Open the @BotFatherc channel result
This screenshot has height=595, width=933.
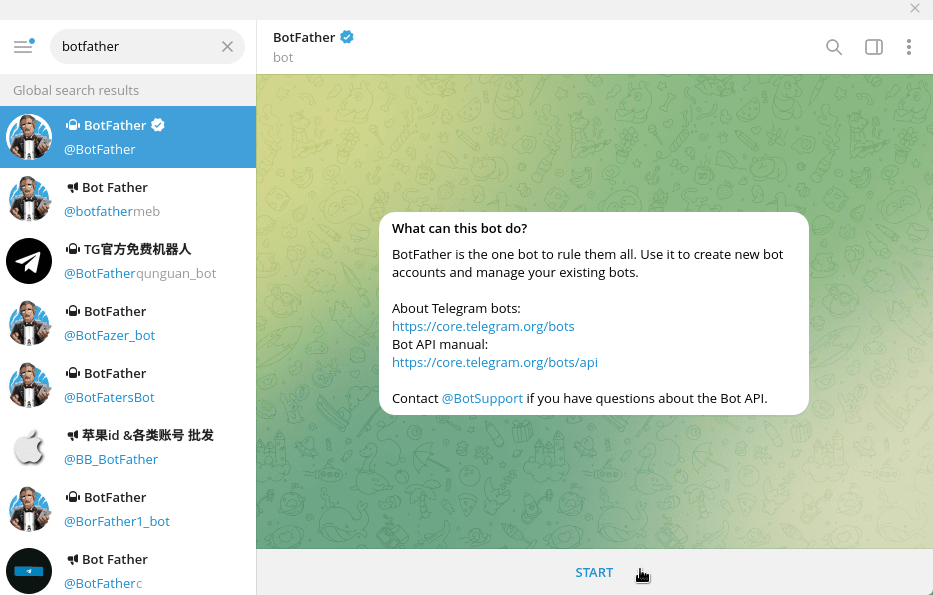point(128,567)
